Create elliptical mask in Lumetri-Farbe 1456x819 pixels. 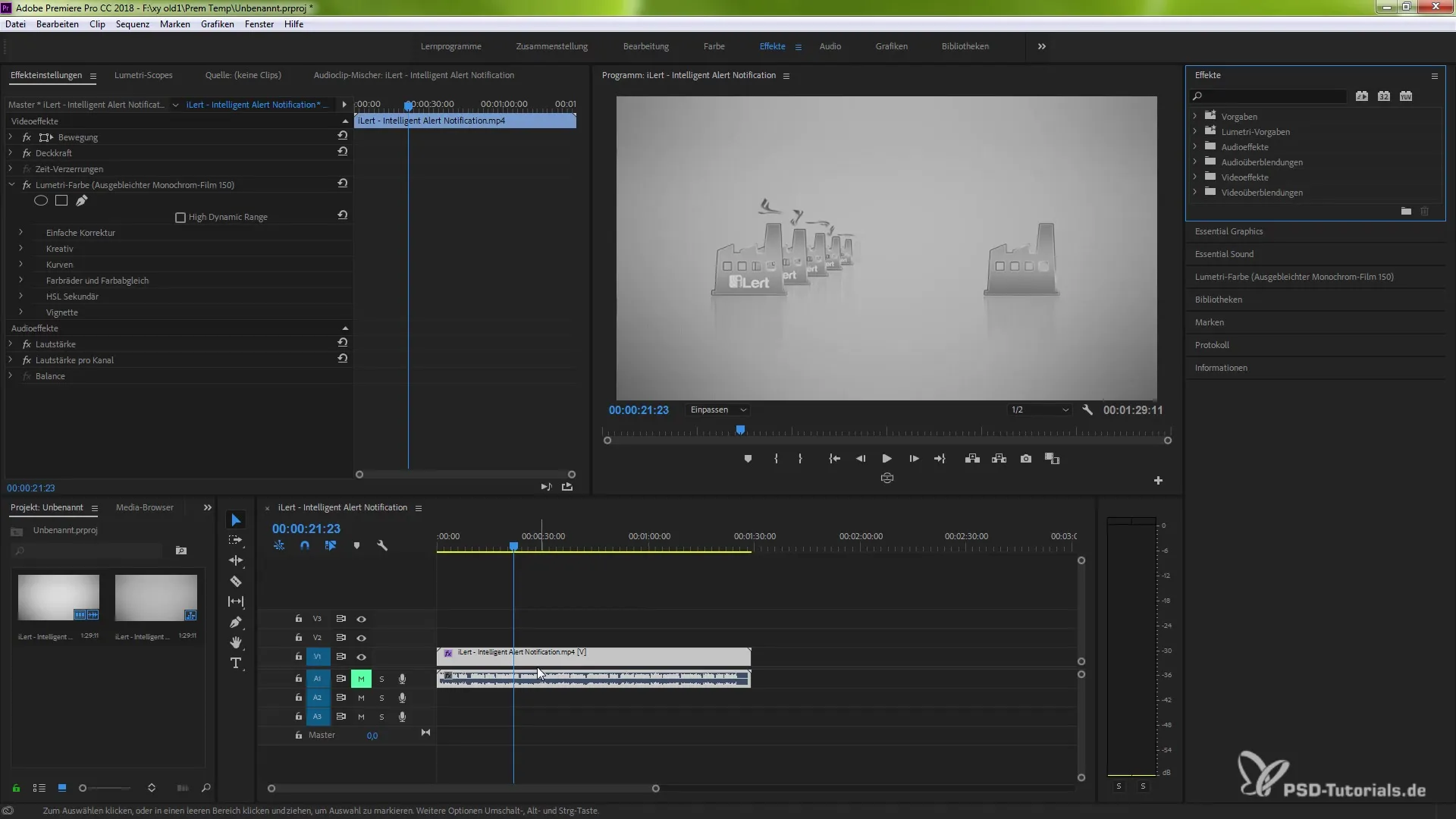pos(41,201)
